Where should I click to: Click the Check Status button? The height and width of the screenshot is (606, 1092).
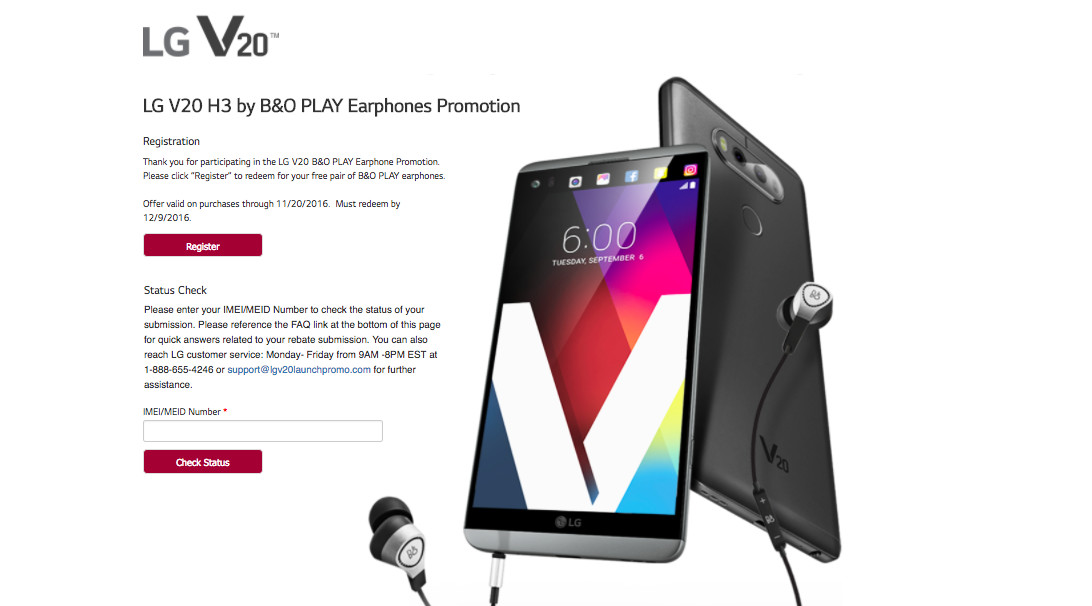click(x=203, y=462)
